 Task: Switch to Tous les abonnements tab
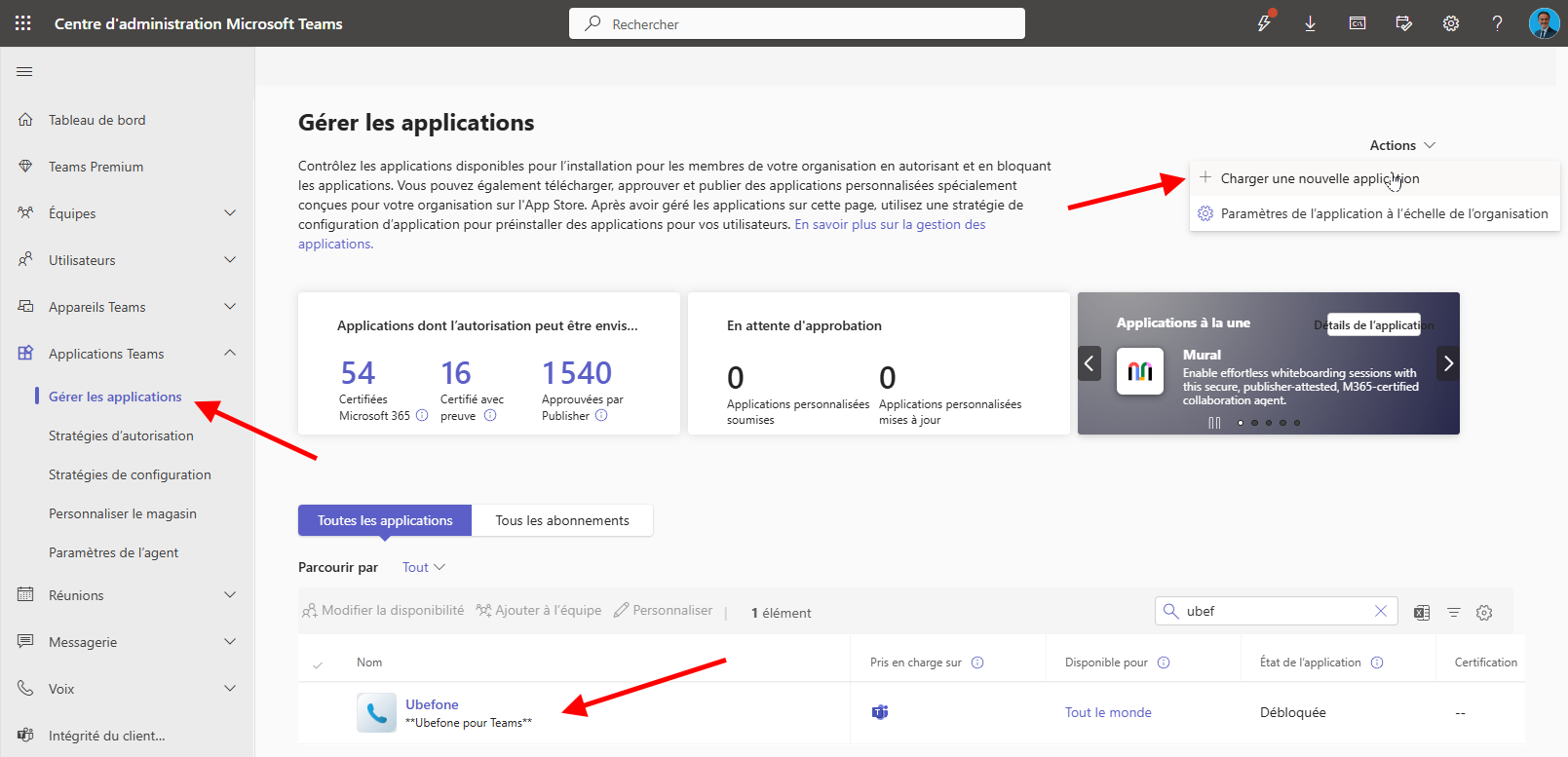coord(562,520)
